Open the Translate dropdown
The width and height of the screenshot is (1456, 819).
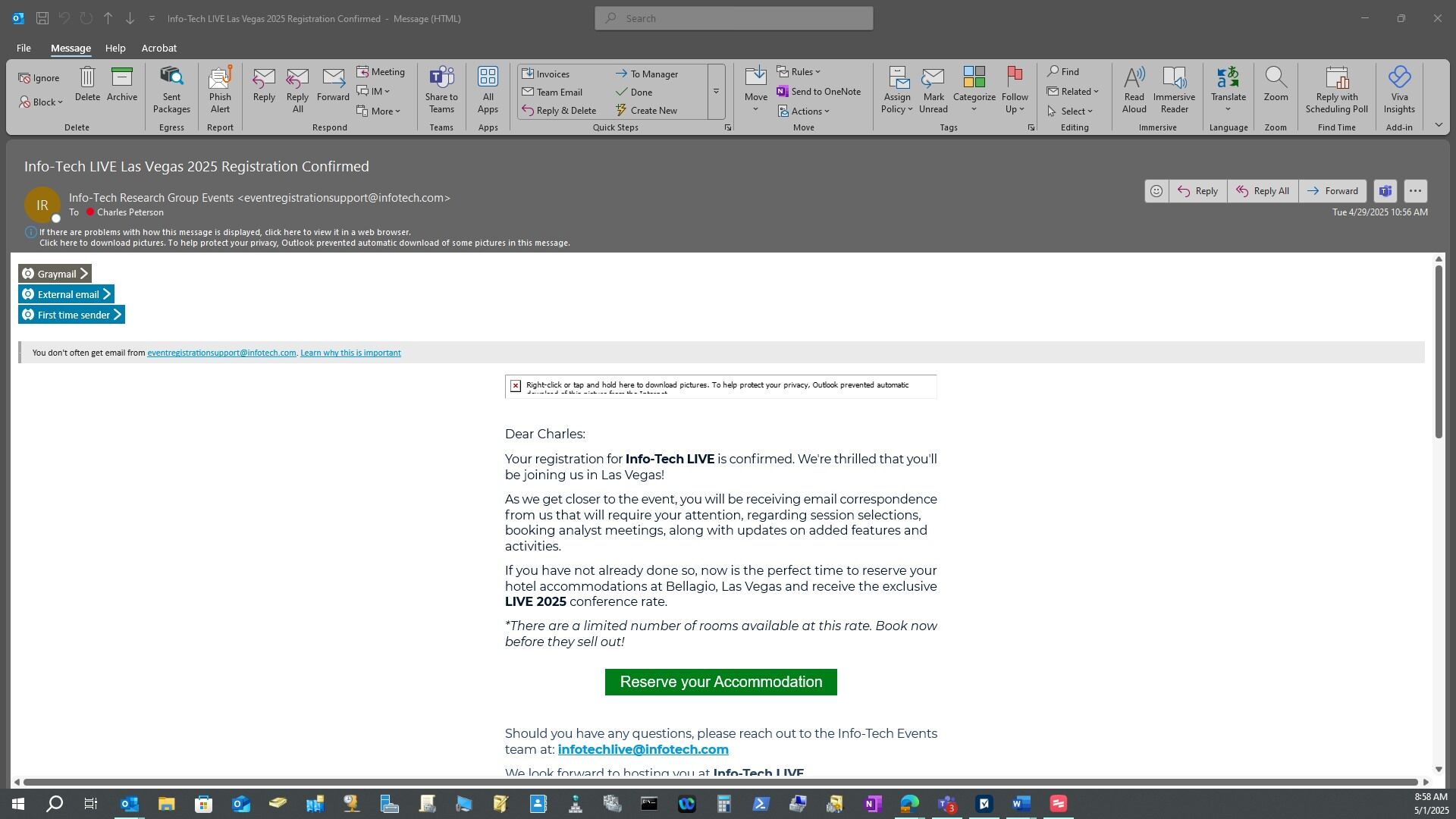coord(1228,90)
